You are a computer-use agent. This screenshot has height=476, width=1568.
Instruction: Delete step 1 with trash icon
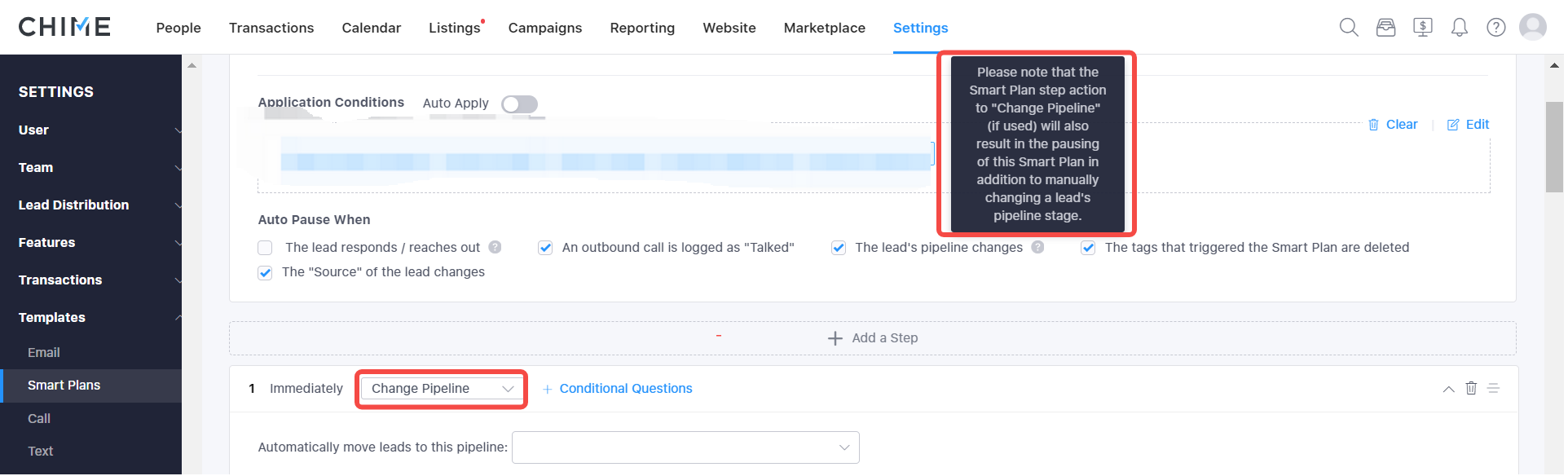(1471, 388)
